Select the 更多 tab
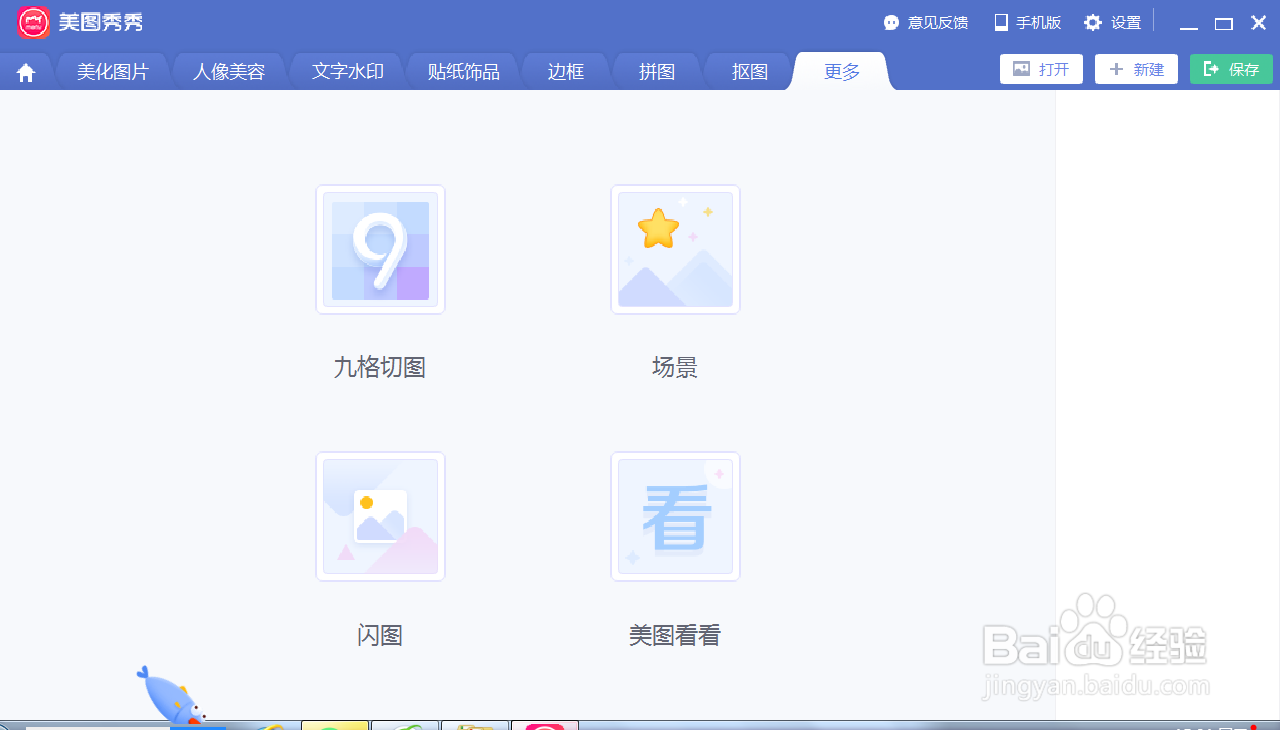The height and width of the screenshot is (730, 1280). 841,72
